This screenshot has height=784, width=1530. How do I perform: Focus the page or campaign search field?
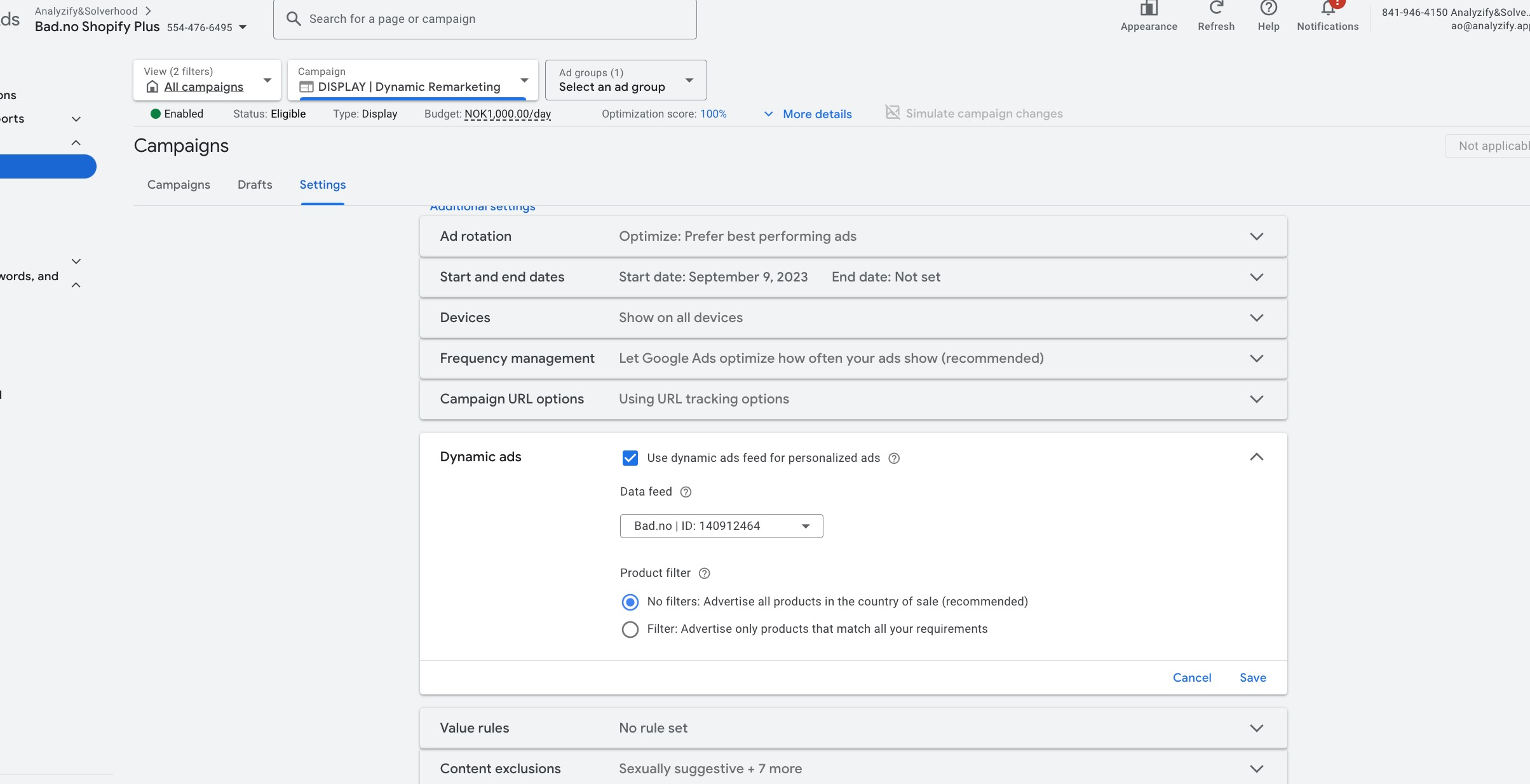pyautogui.click(x=485, y=19)
